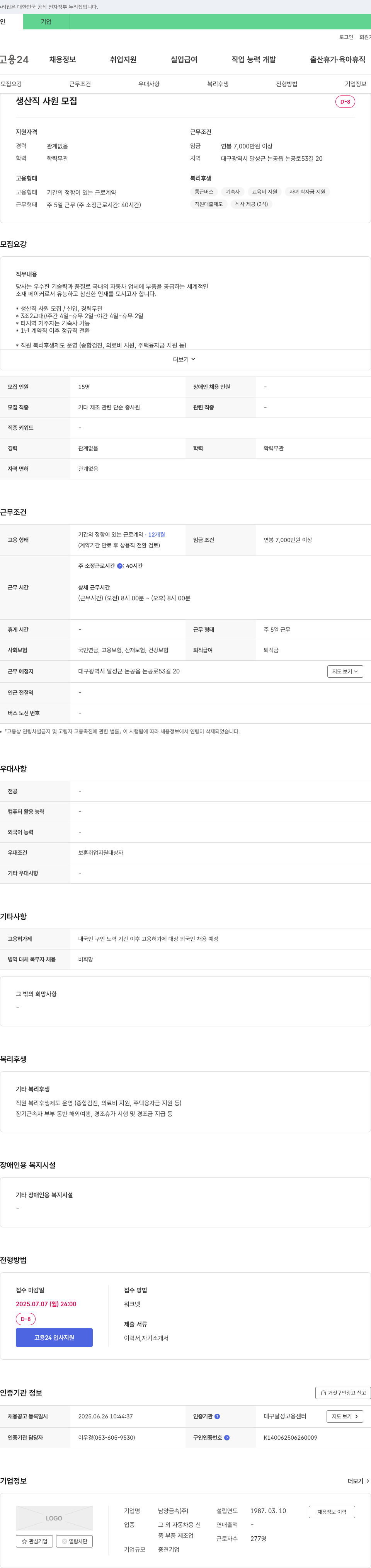Click the 12개월 contract period text
Viewport: 371px width, 1568px height.
tap(156, 534)
